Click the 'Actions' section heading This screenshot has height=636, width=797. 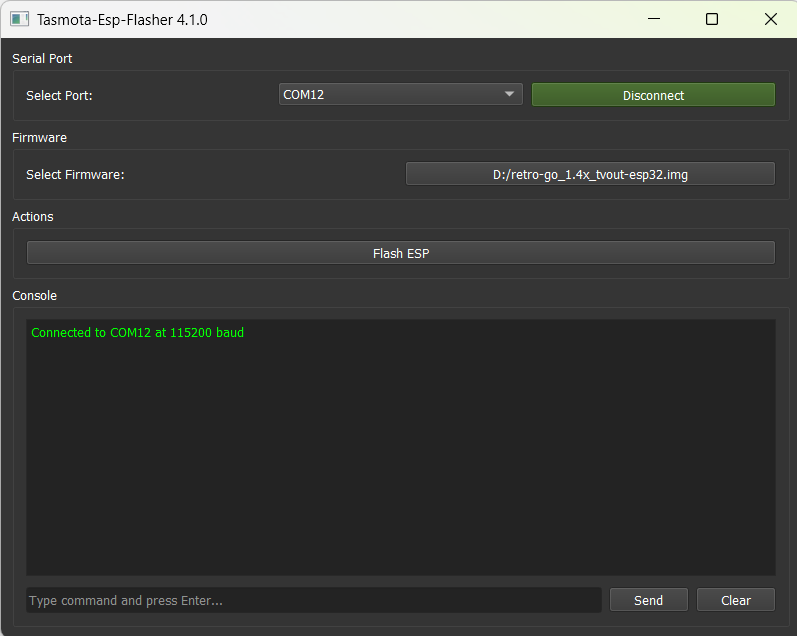pyautogui.click(x=33, y=217)
